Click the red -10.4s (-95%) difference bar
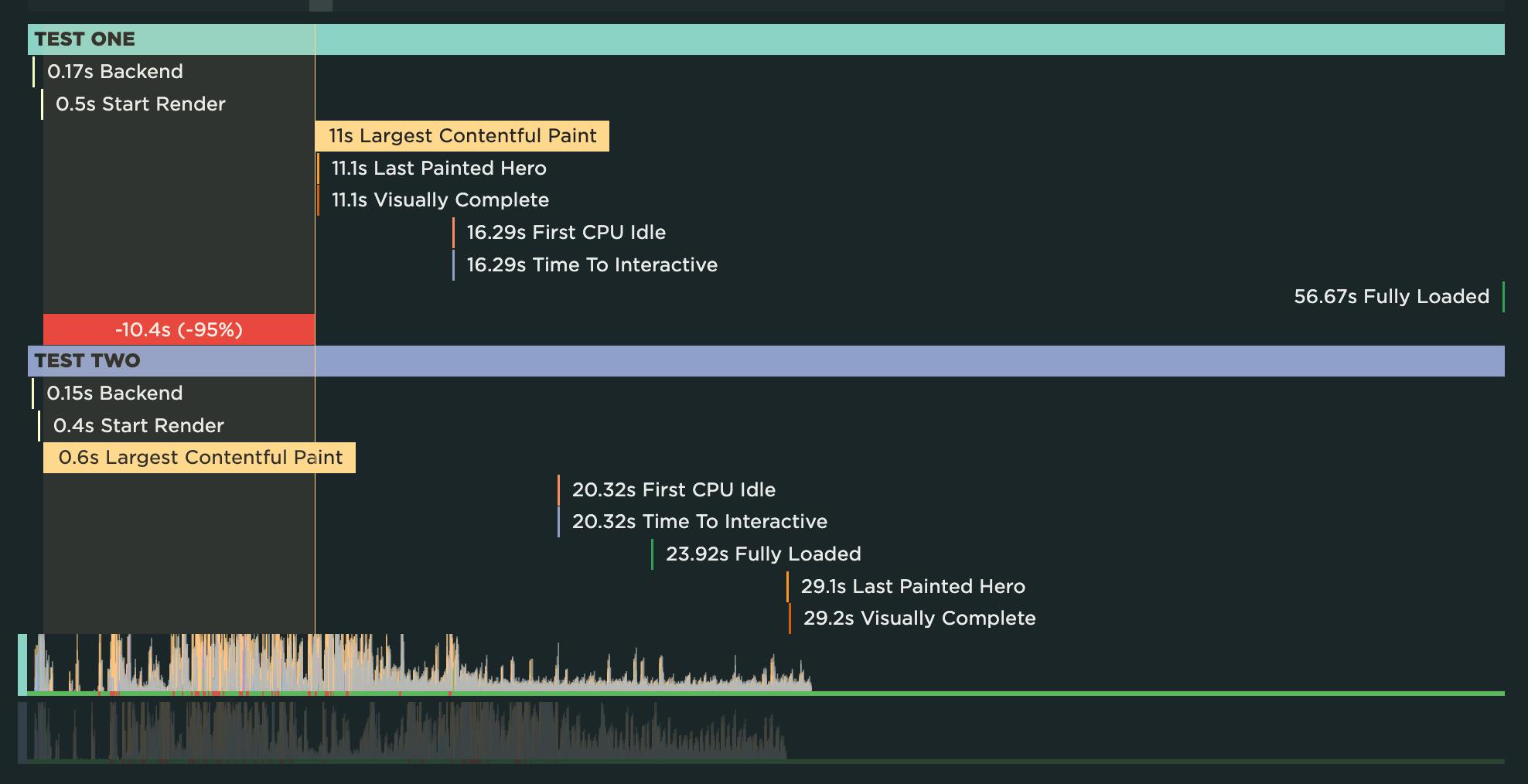Viewport: 1528px width, 784px height. [x=179, y=330]
